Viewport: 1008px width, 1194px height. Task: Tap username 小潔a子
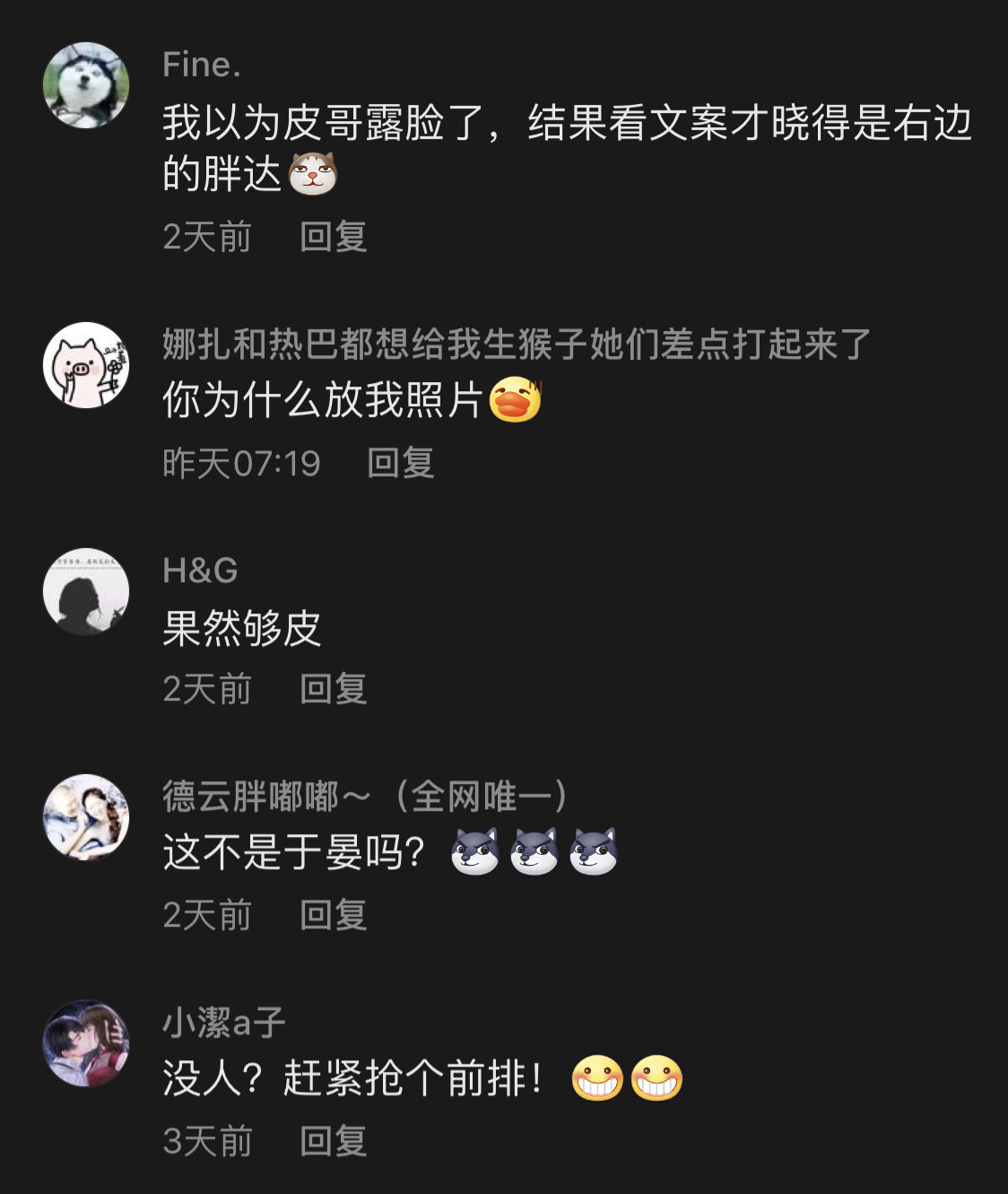tap(223, 1023)
